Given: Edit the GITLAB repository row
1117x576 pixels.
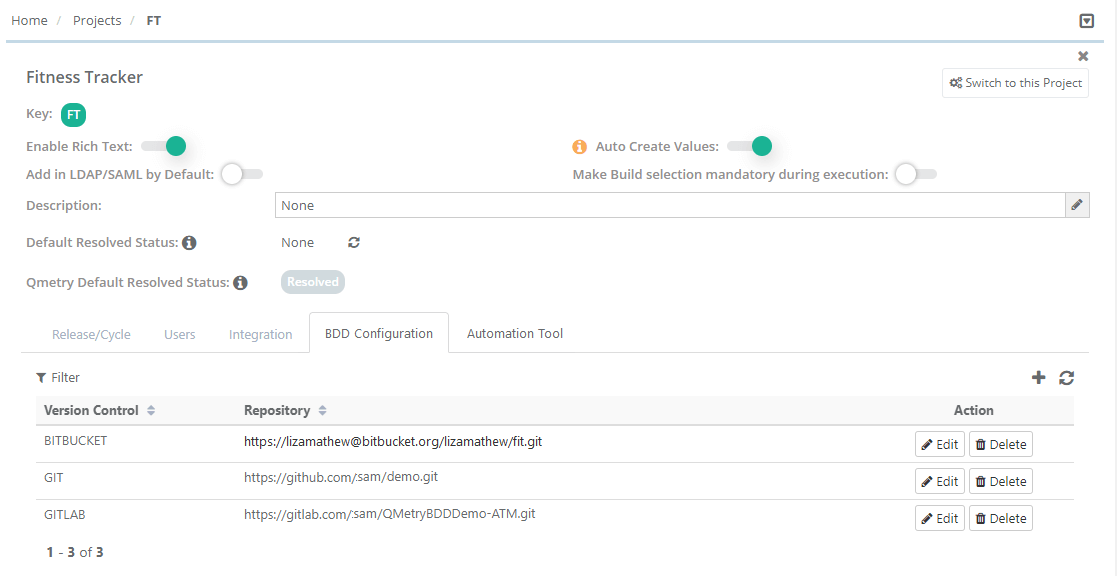Looking at the screenshot, I should click(940, 518).
